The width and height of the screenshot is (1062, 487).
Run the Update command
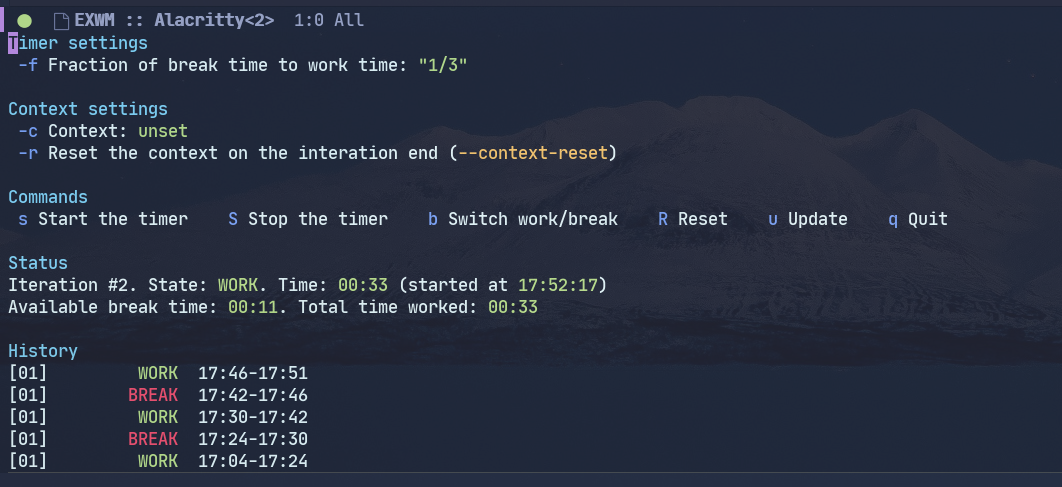pos(808,219)
